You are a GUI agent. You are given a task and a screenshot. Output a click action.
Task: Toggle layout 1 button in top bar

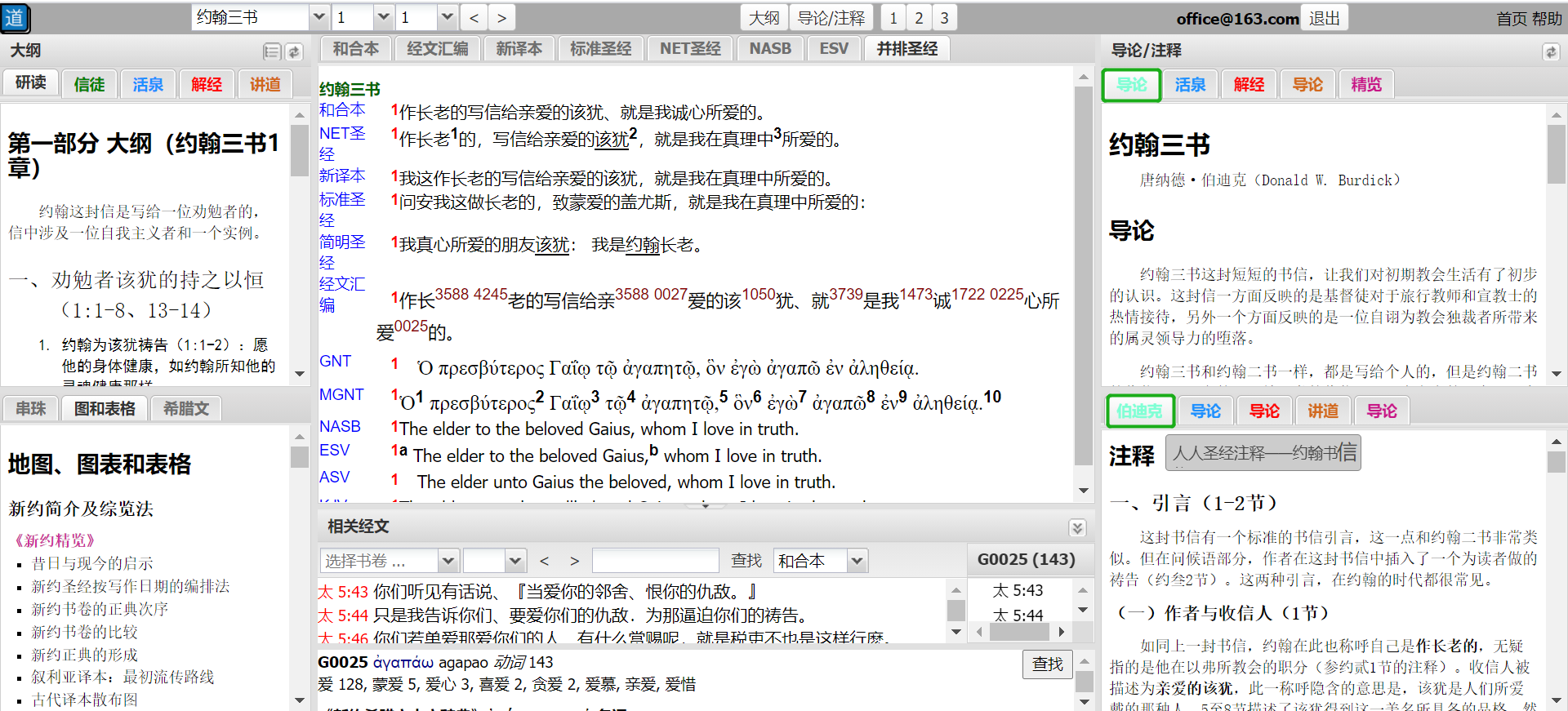pyautogui.click(x=893, y=18)
